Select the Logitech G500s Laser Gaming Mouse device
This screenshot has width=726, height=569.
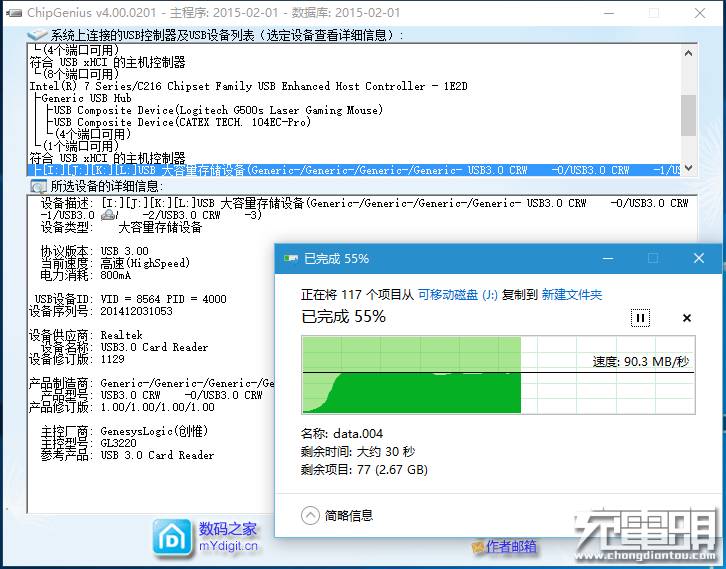tap(219, 110)
